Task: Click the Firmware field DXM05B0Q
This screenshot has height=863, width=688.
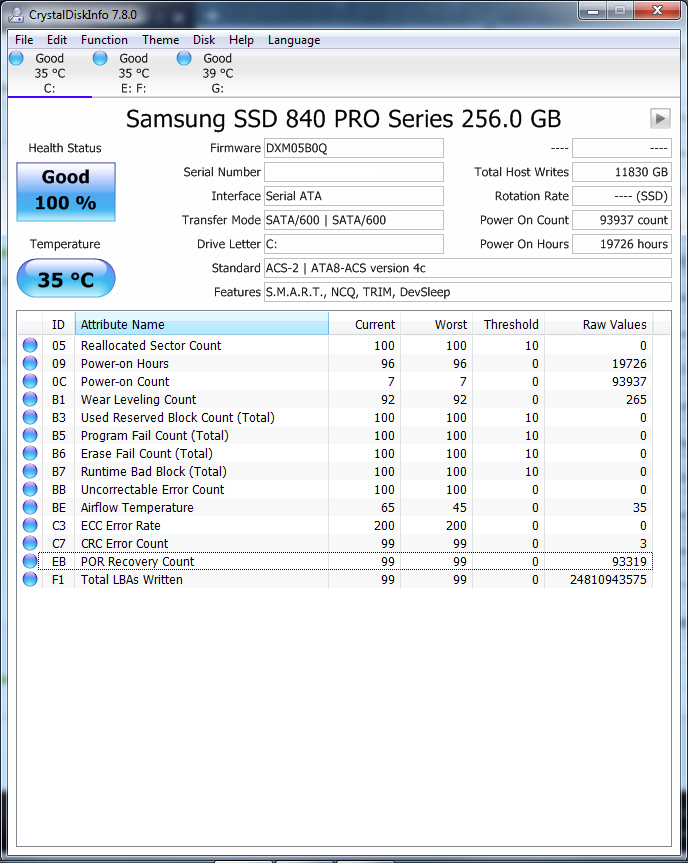Action: [353, 148]
